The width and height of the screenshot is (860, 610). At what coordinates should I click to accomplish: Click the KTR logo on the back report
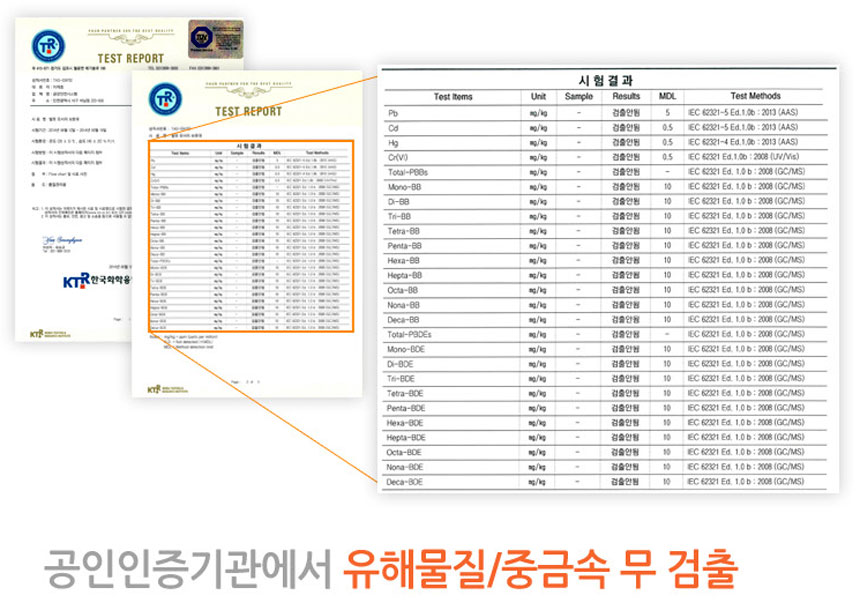pos(47,45)
